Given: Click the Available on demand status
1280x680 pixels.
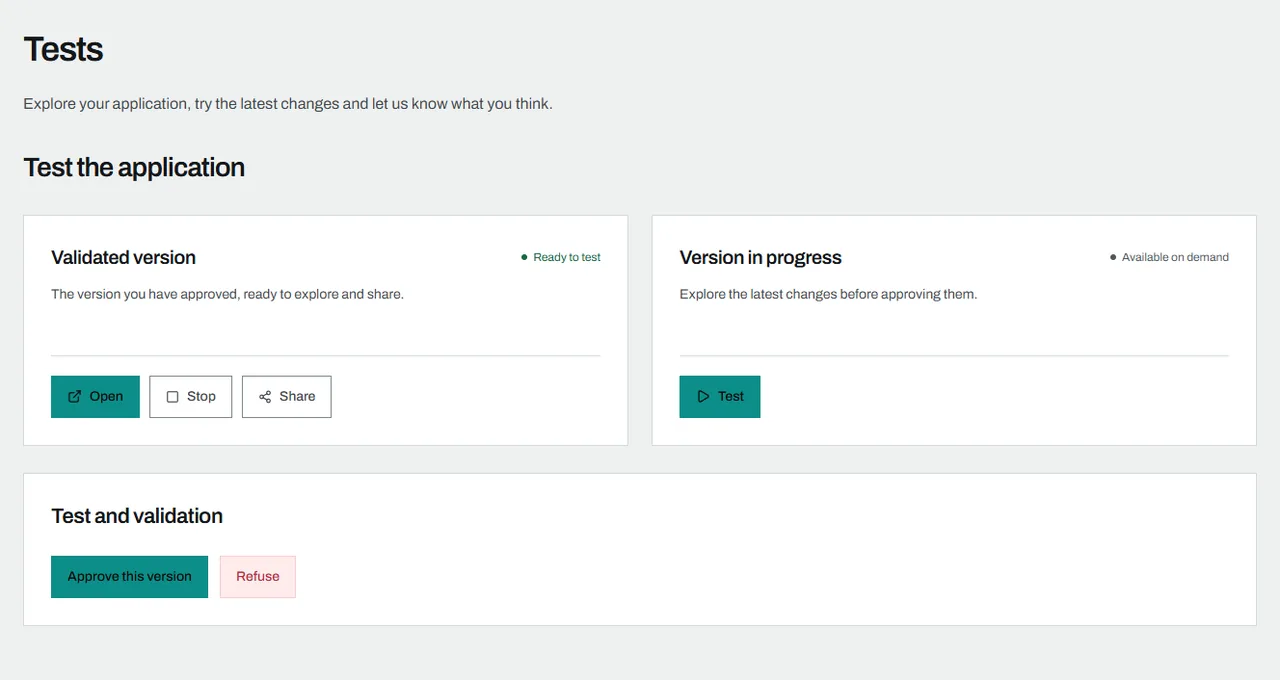Looking at the screenshot, I should 1169,257.
